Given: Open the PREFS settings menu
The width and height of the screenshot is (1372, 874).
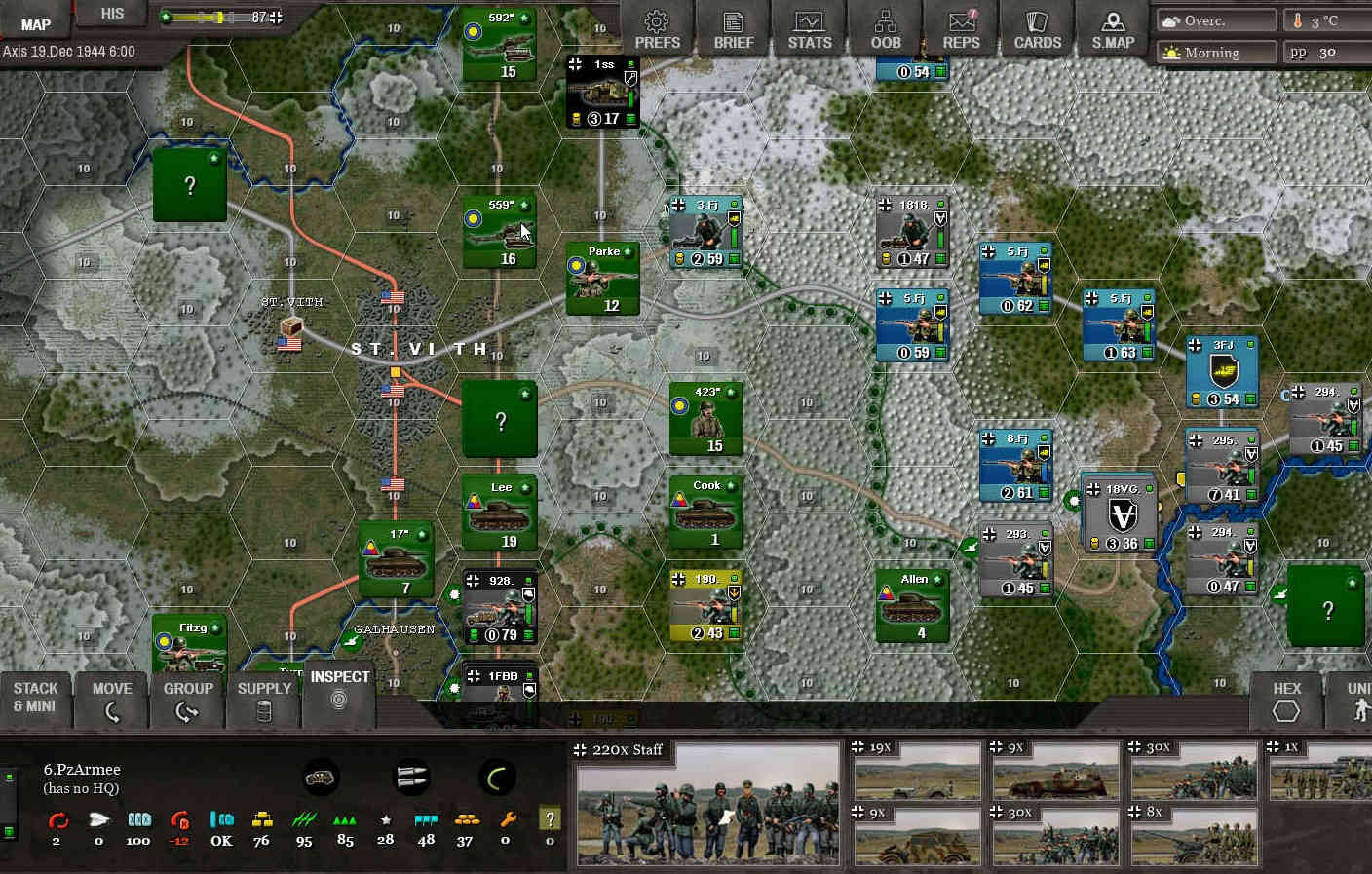Looking at the screenshot, I should [657, 29].
